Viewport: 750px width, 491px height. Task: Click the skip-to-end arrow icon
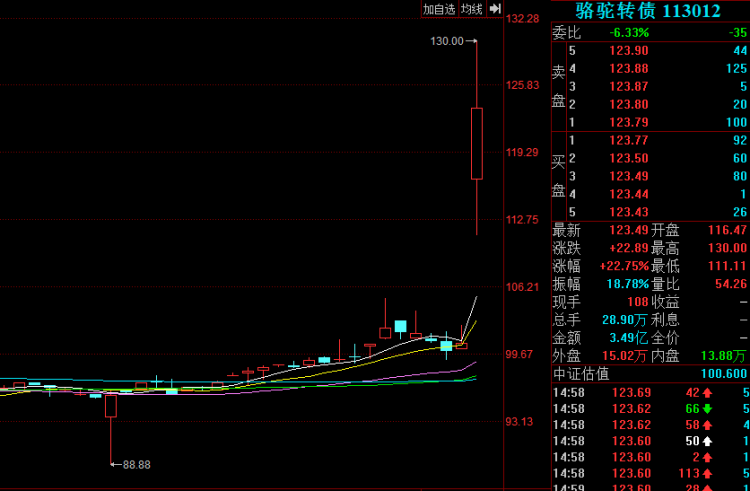tap(495, 9)
